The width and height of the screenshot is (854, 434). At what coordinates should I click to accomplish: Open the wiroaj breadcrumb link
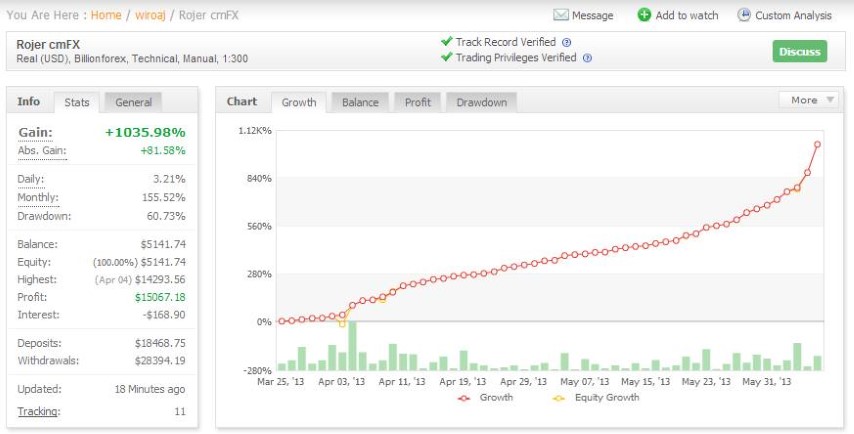150,15
